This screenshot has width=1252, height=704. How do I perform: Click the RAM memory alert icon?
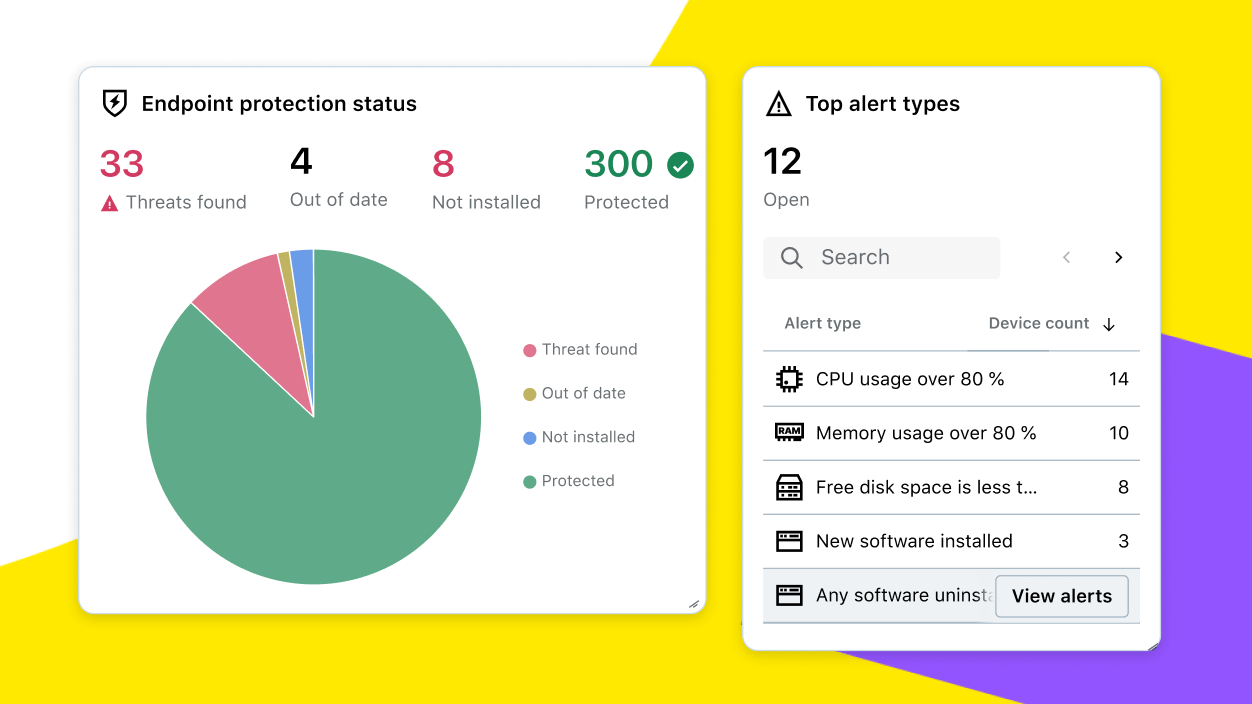(789, 433)
